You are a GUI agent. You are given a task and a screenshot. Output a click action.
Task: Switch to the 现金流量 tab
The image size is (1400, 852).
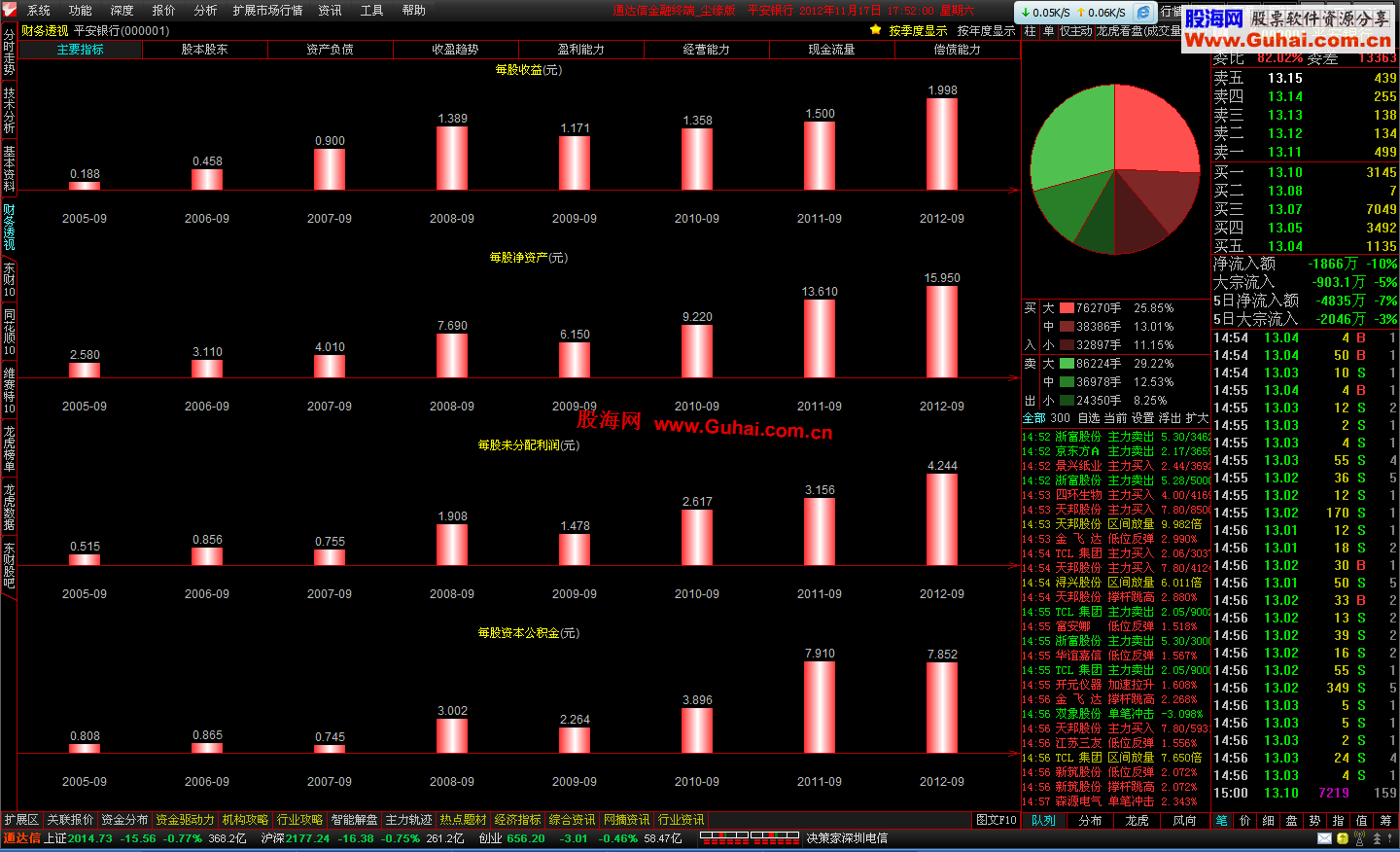(x=832, y=50)
